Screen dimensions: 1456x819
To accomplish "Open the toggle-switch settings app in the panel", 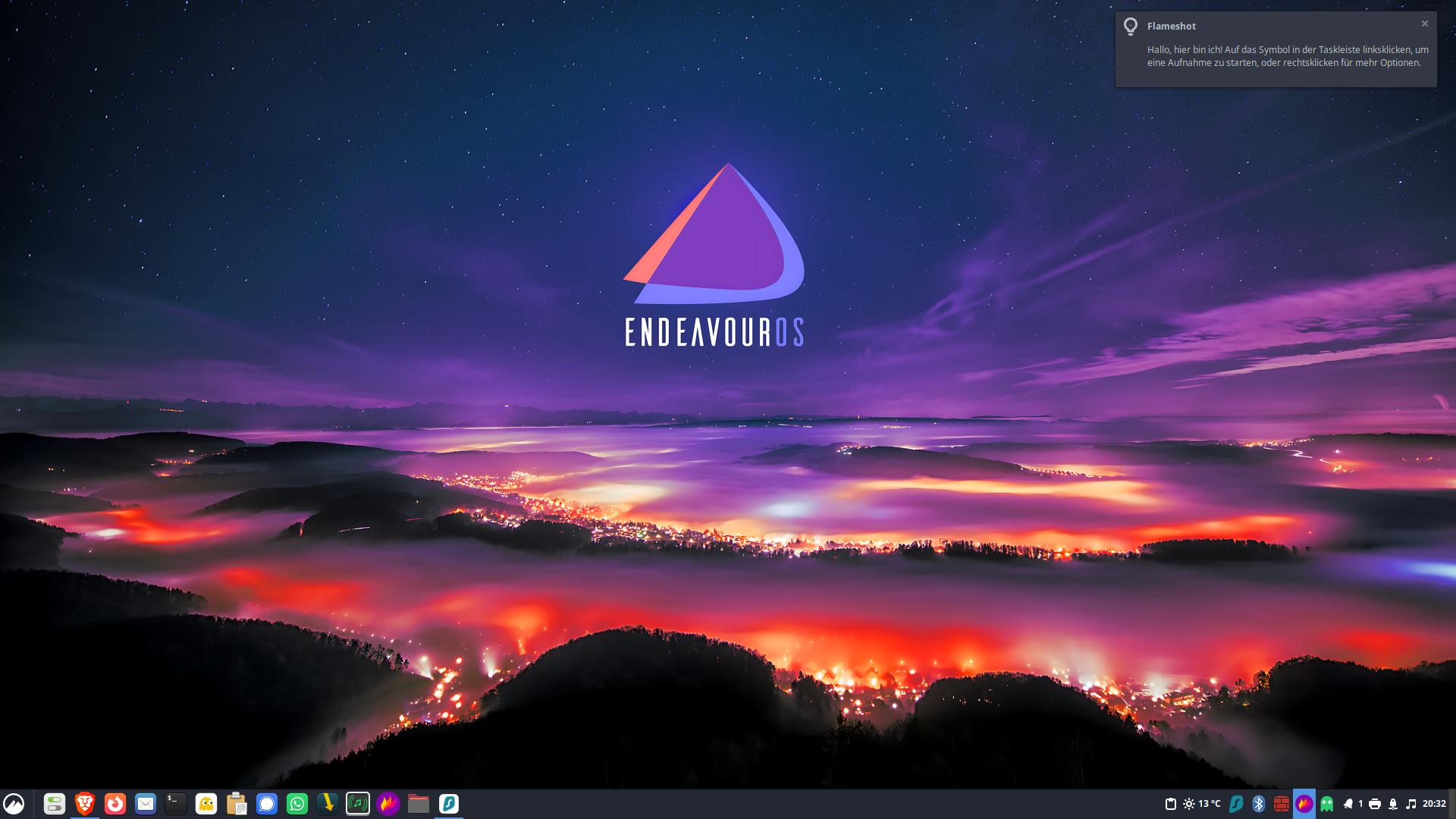I will pyautogui.click(x=55, y=804).
